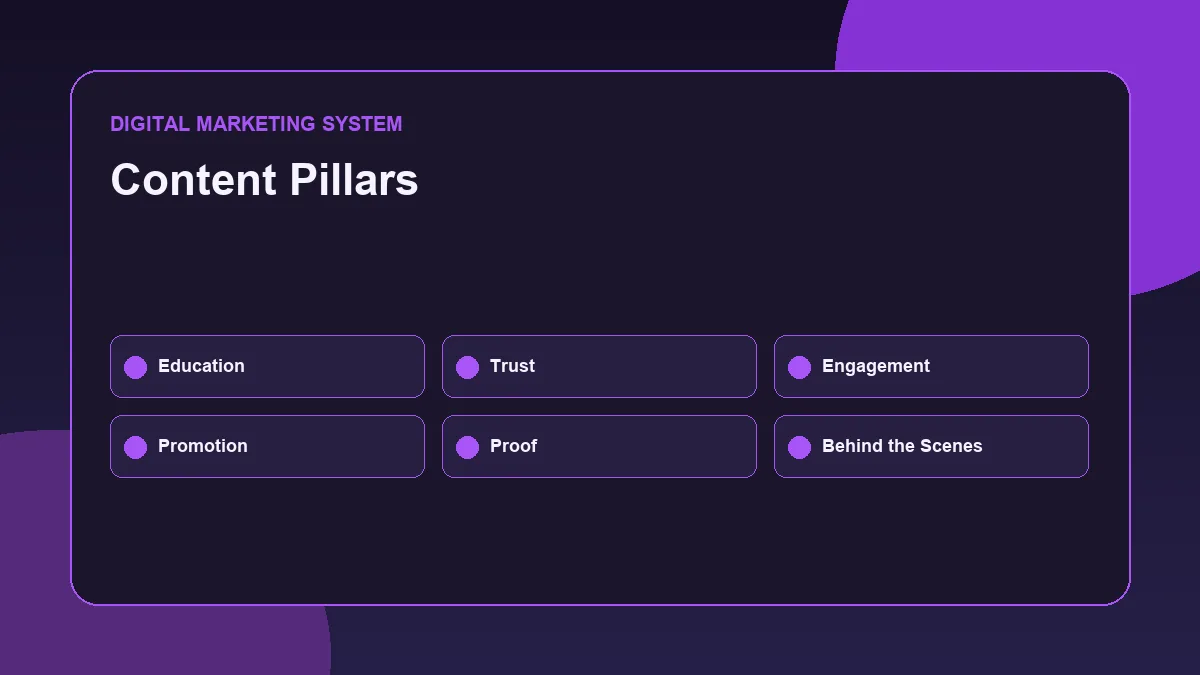Click the Content Pillars heading
Image resolution: width=1200 pixels, height=675 pixels.
coord(264,180)
